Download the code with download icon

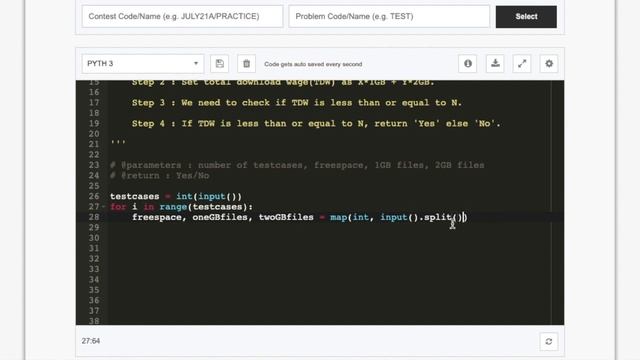click(495, 64)
